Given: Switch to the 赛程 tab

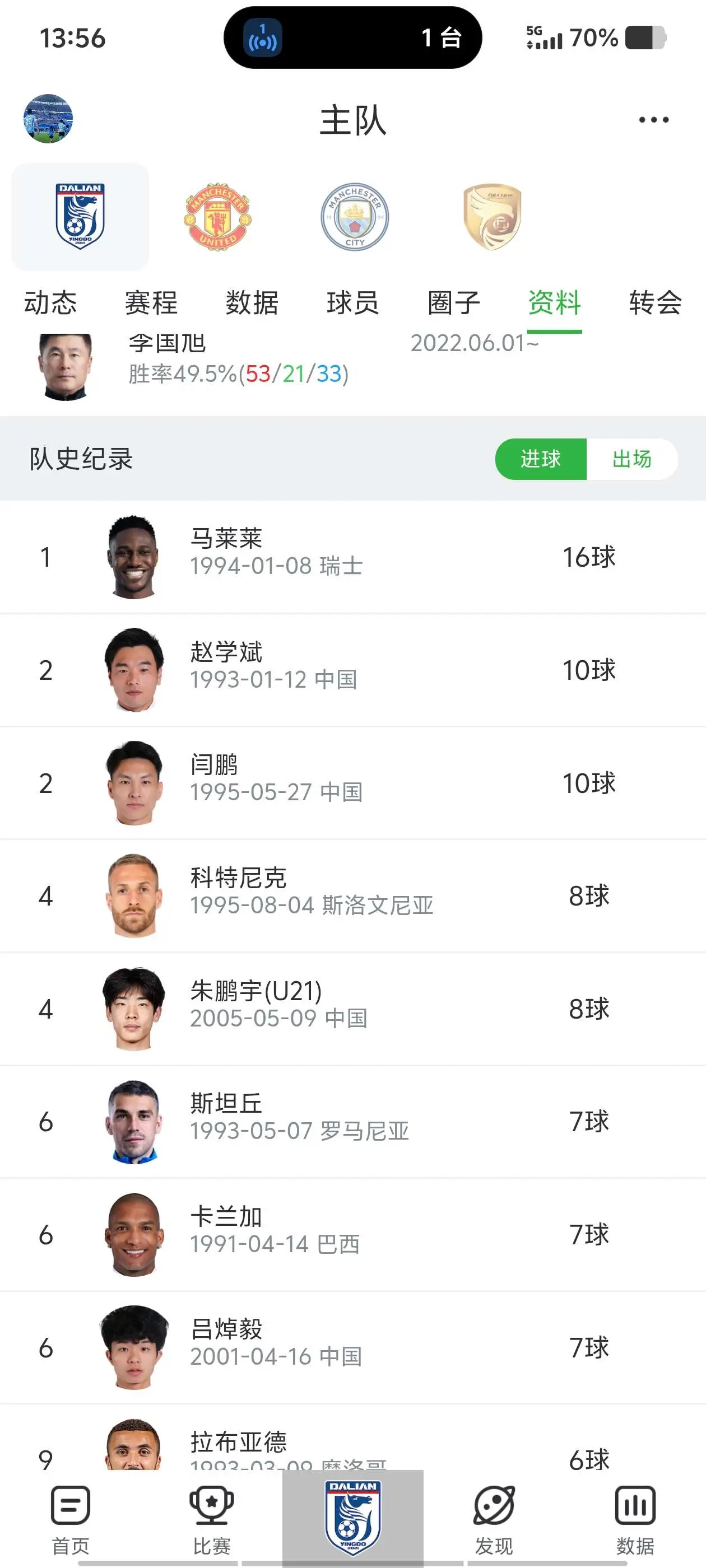Looking at the screenshot, I should (x=151, y=302).
